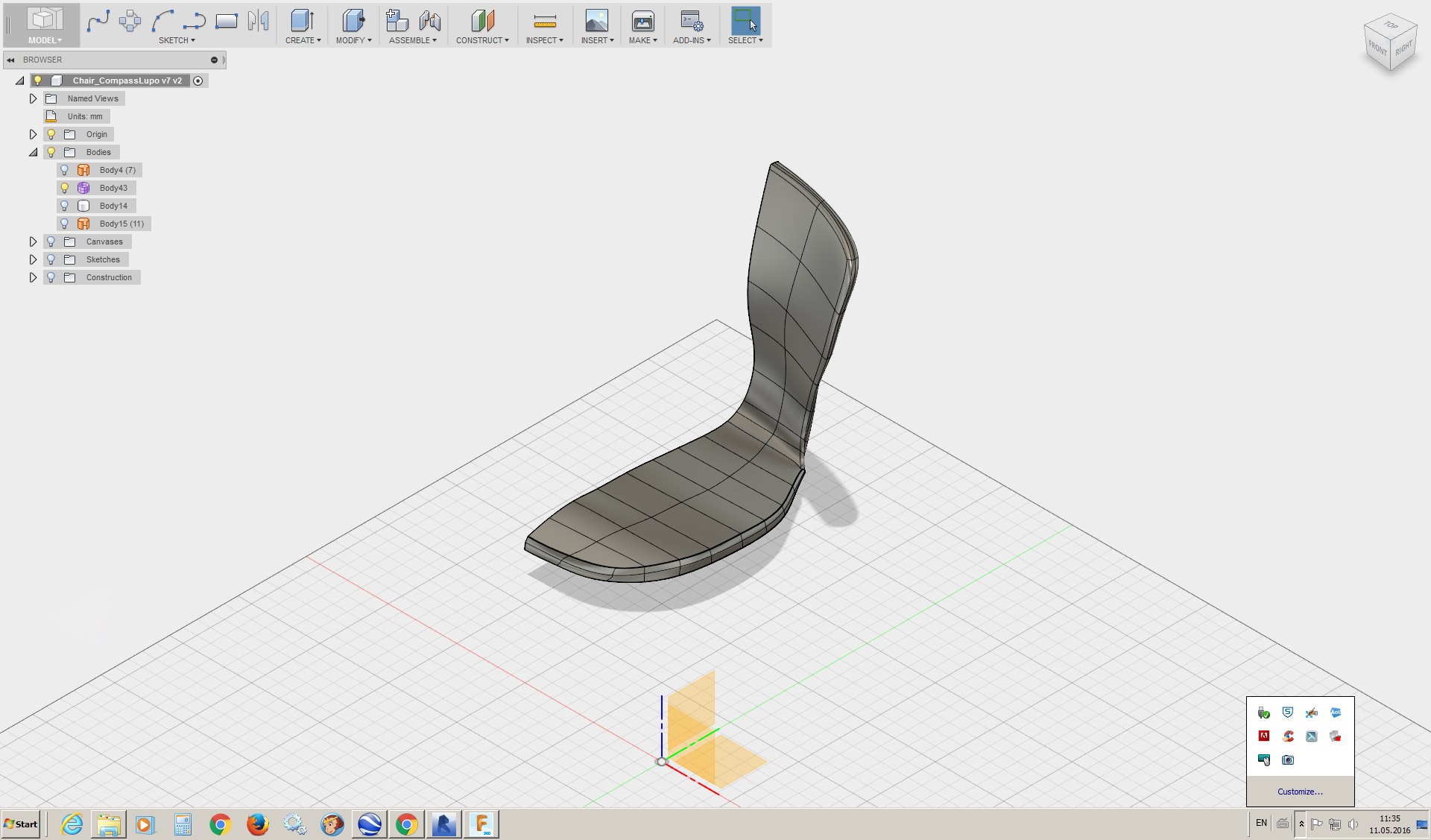Expand the Named Views folder
Viewport: 1431px width, 840px height.
33,98
